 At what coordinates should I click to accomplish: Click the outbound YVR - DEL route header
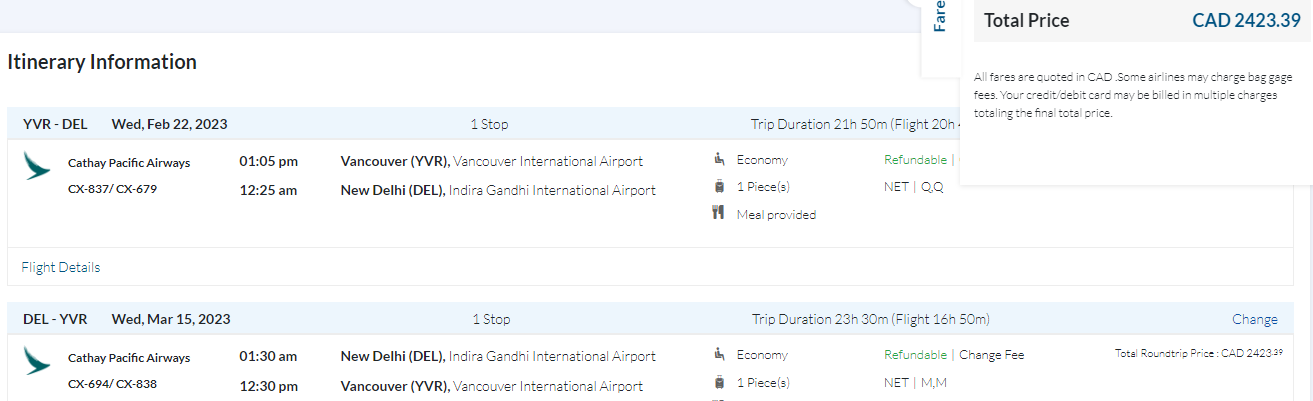pyautogui.click(x=55, y=125)
